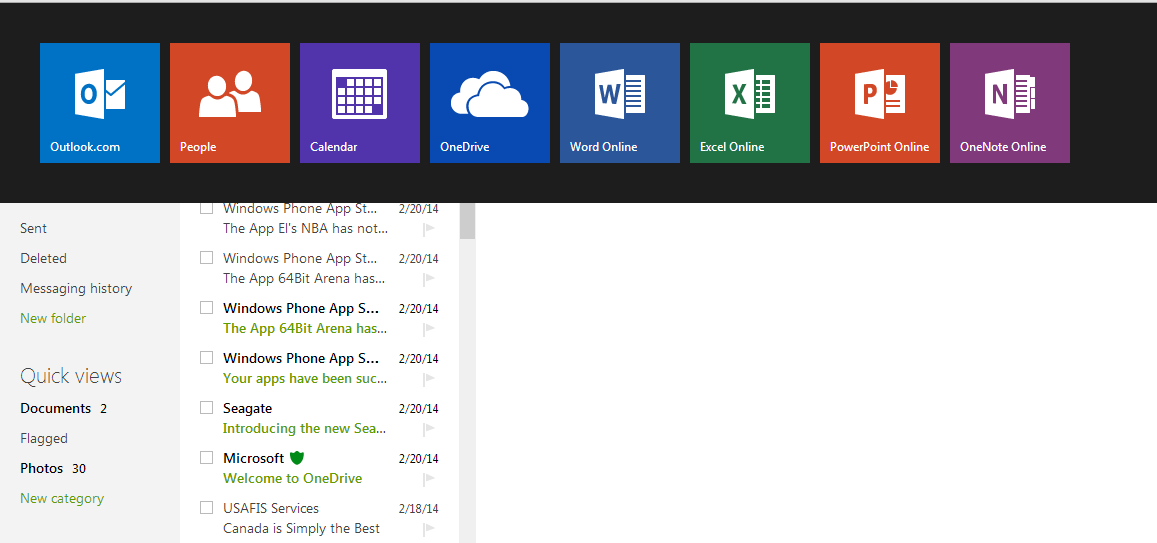Check the Seagate email checkbox

(207, 407)
